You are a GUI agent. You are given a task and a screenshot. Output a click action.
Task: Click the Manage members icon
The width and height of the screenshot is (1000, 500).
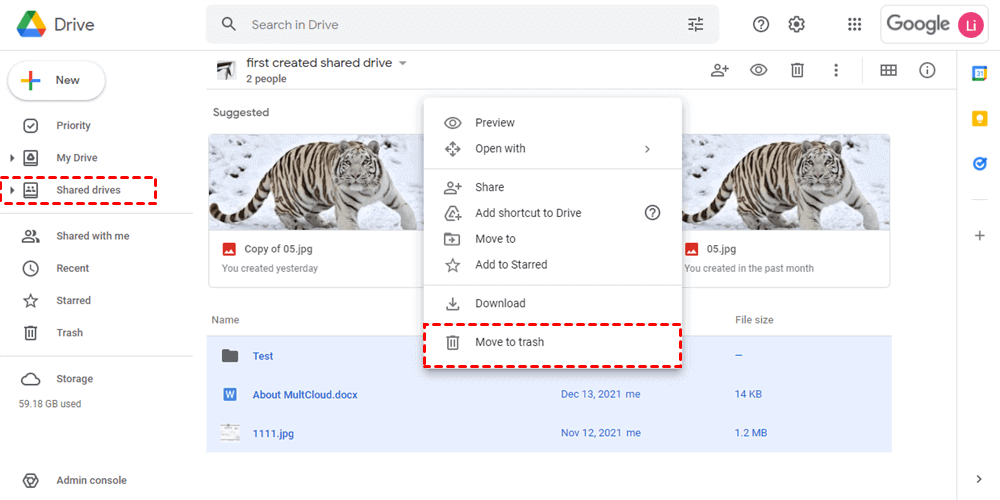point(720,70)
